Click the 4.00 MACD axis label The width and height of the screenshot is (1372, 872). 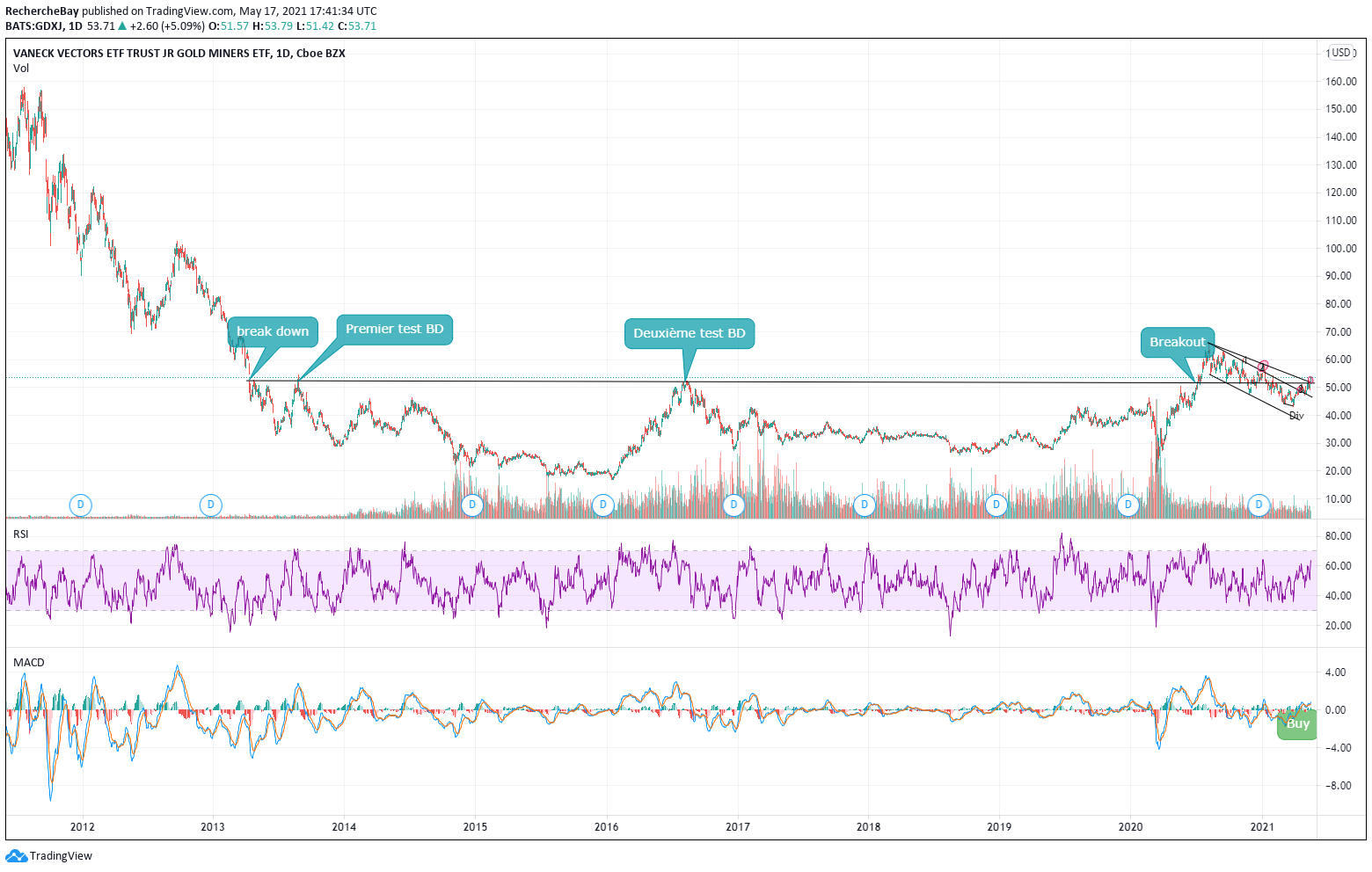1335,672
